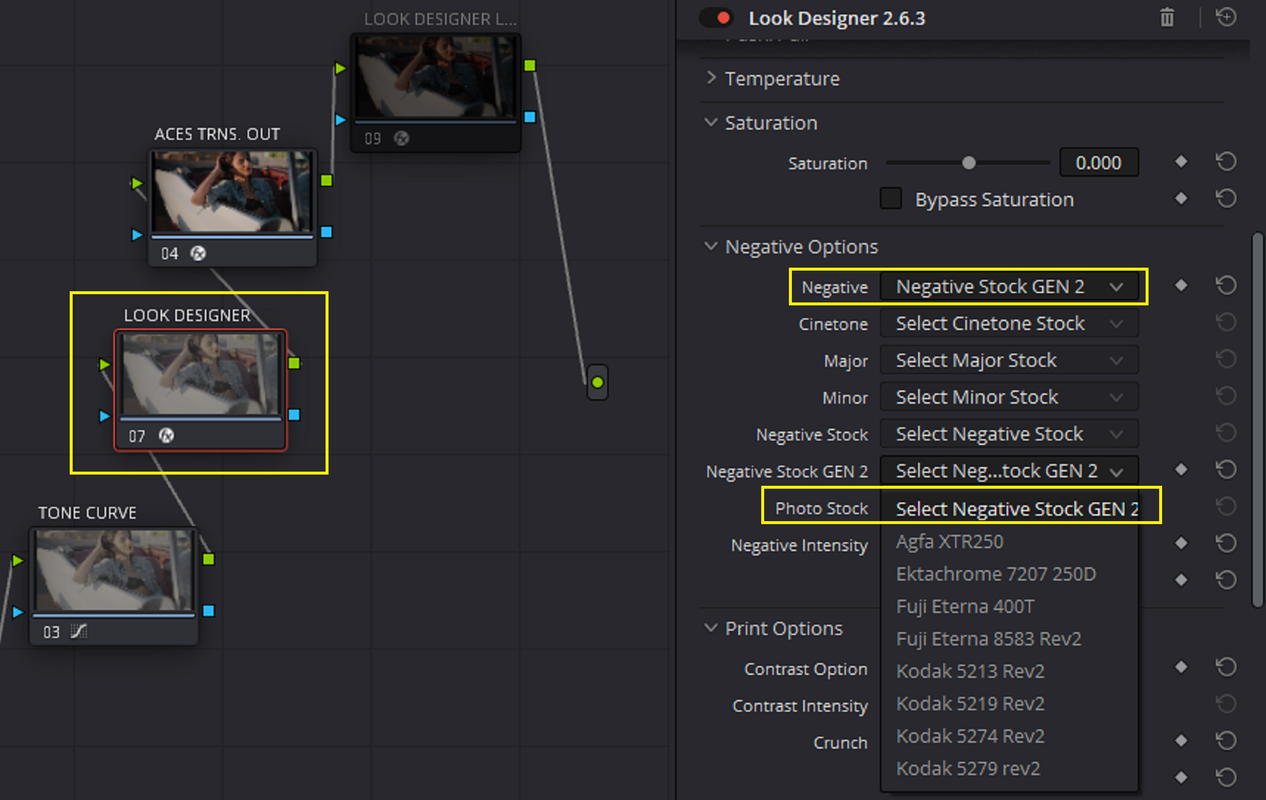Reset the Crunch parameter
1266x800 pixels.
(x=1226, y=742)
